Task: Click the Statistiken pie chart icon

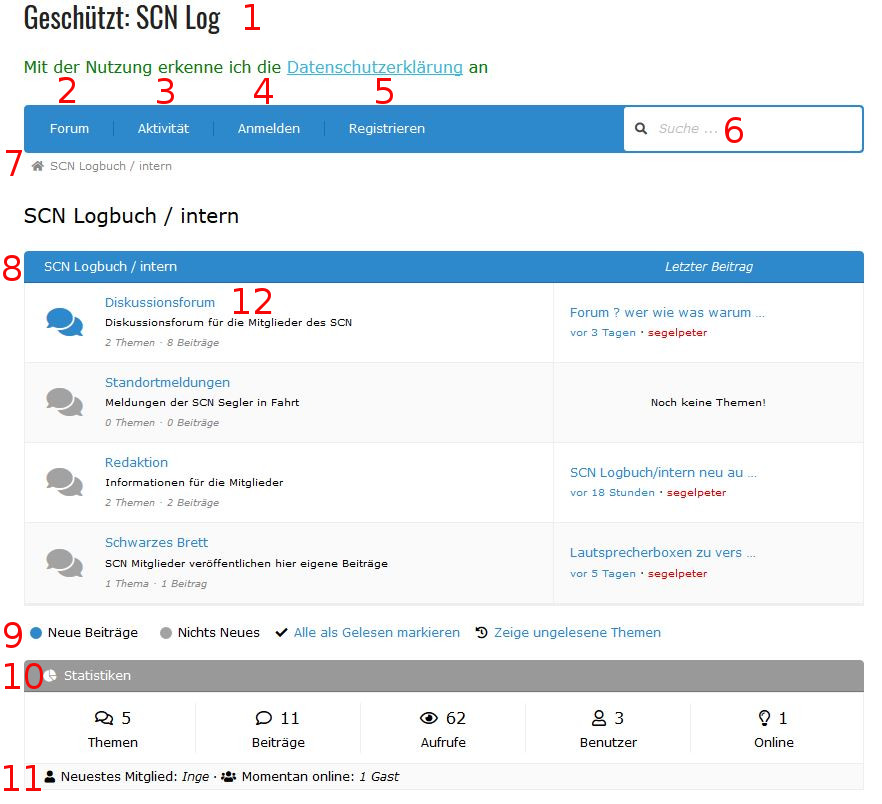Action: 51,676
